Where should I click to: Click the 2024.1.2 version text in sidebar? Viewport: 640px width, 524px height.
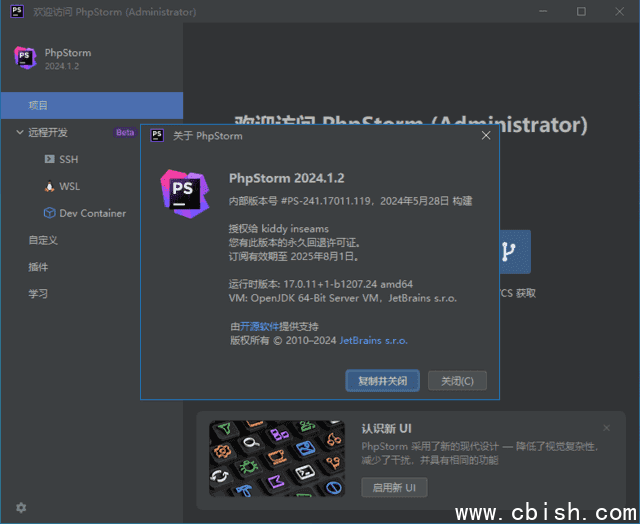tap(62, 66)
